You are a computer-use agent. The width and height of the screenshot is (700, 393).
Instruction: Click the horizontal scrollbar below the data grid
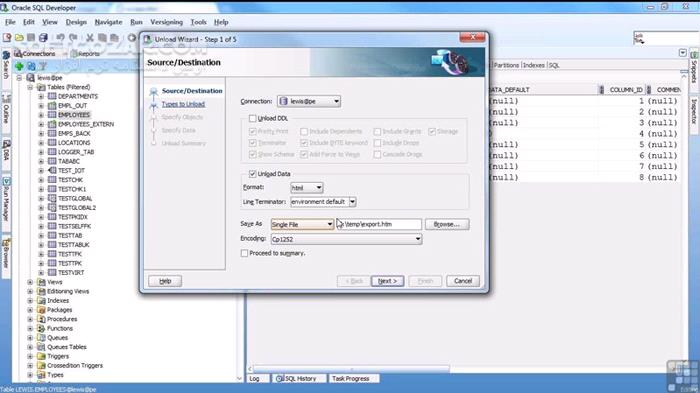[x=352, y=369]
